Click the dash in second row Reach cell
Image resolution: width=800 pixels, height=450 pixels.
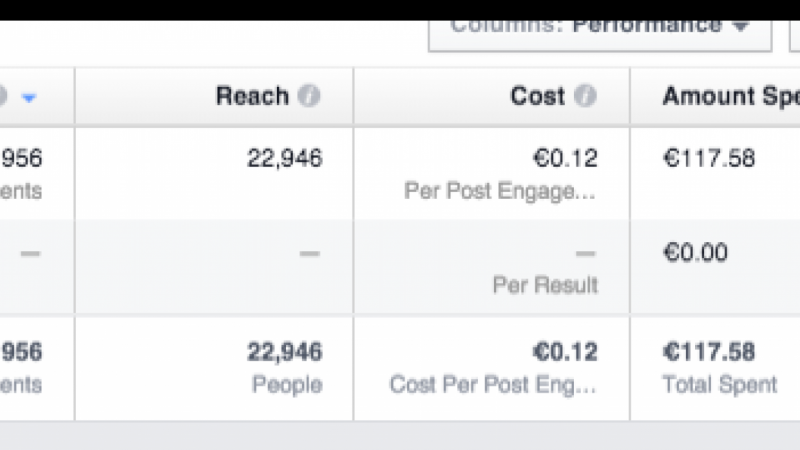coord(309,253)
